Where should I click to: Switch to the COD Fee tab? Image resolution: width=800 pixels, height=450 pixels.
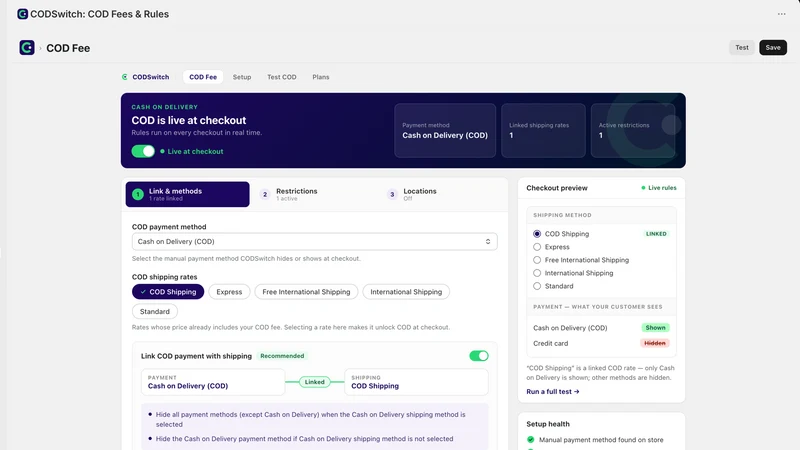tap(203, 77)
